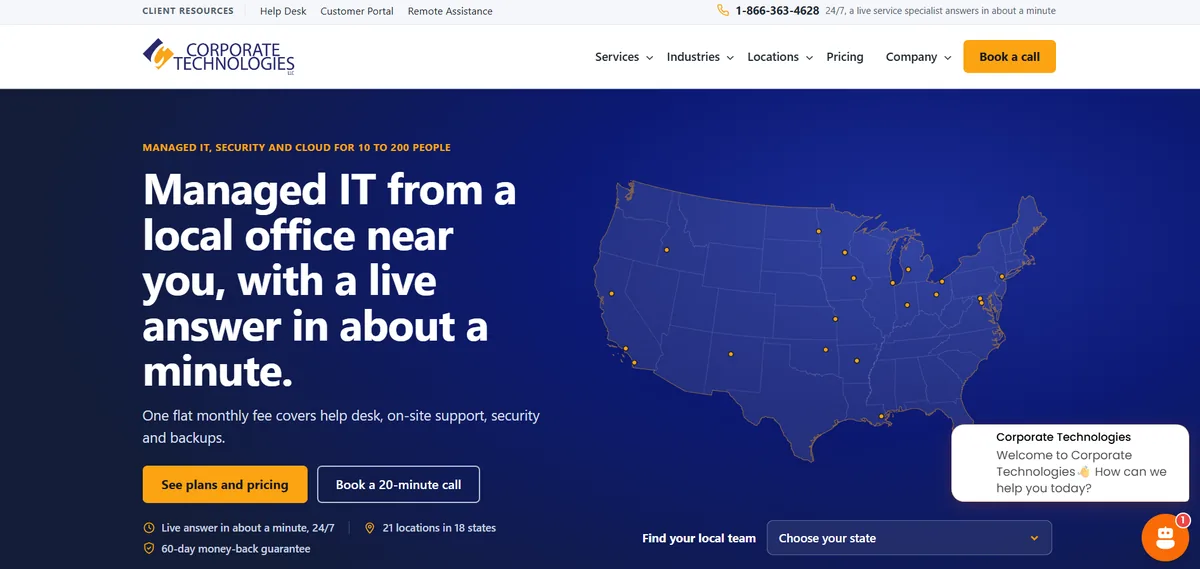
Task: Click See plans and pricing button
Action: 225,484
